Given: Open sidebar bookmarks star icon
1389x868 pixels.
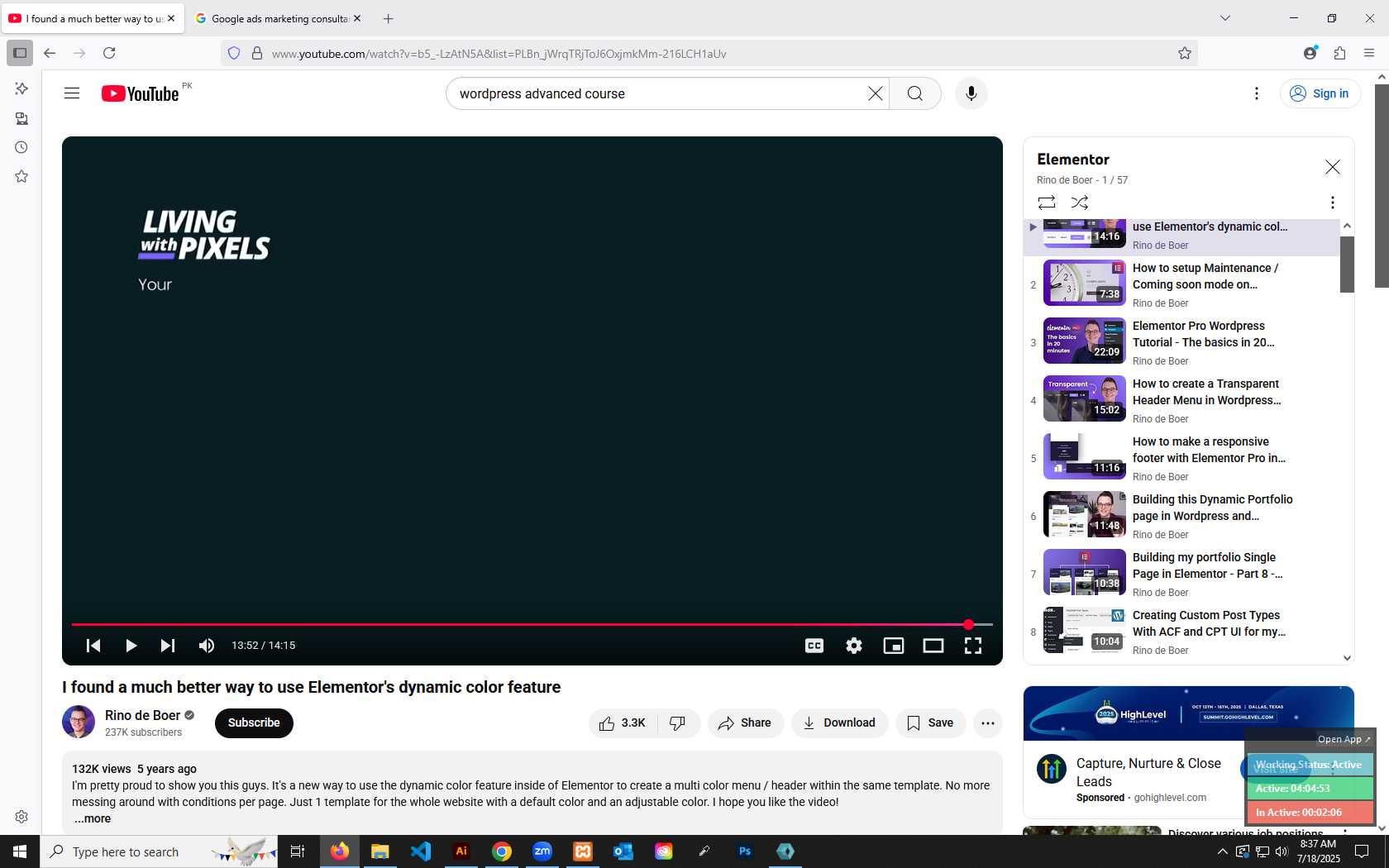Looking at the screenshot, I should pyautogui.click(x=21, y=176).
